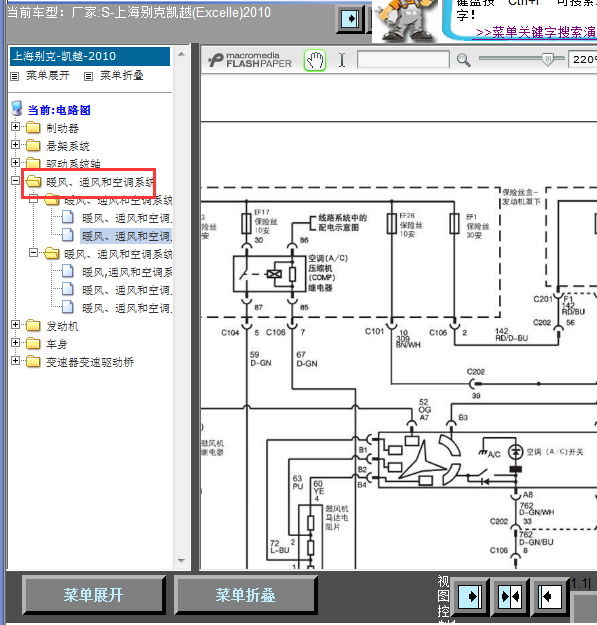597x625 pixels.
Task: Expand the 变速器变速驱动桥 tree node
Action: 15,361
